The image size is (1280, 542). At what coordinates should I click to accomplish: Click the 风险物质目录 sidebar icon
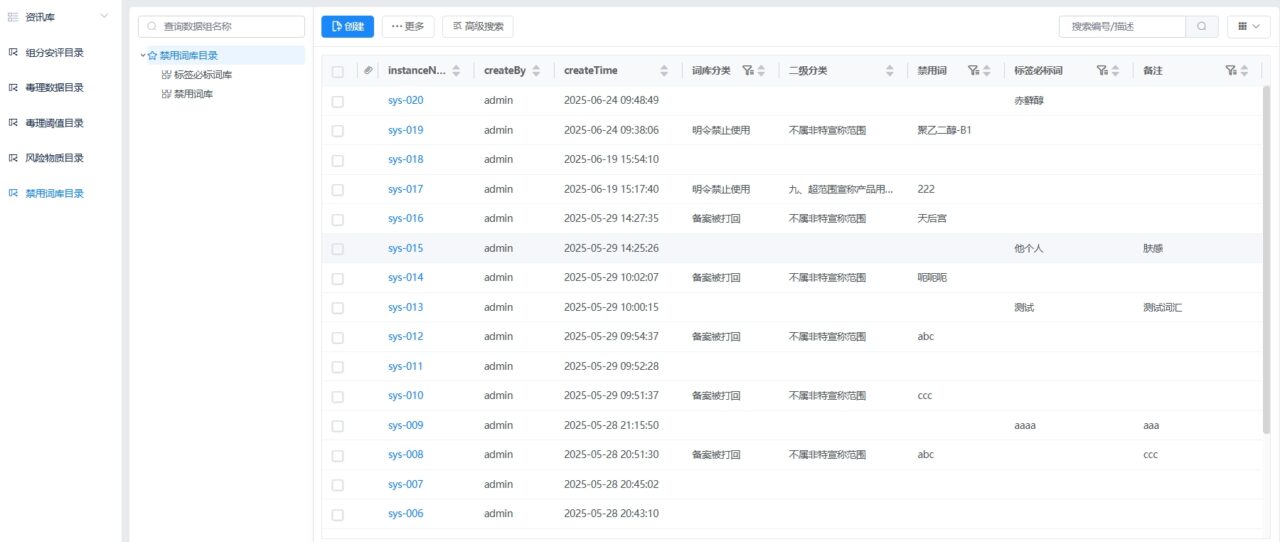[x=13, y=158]
